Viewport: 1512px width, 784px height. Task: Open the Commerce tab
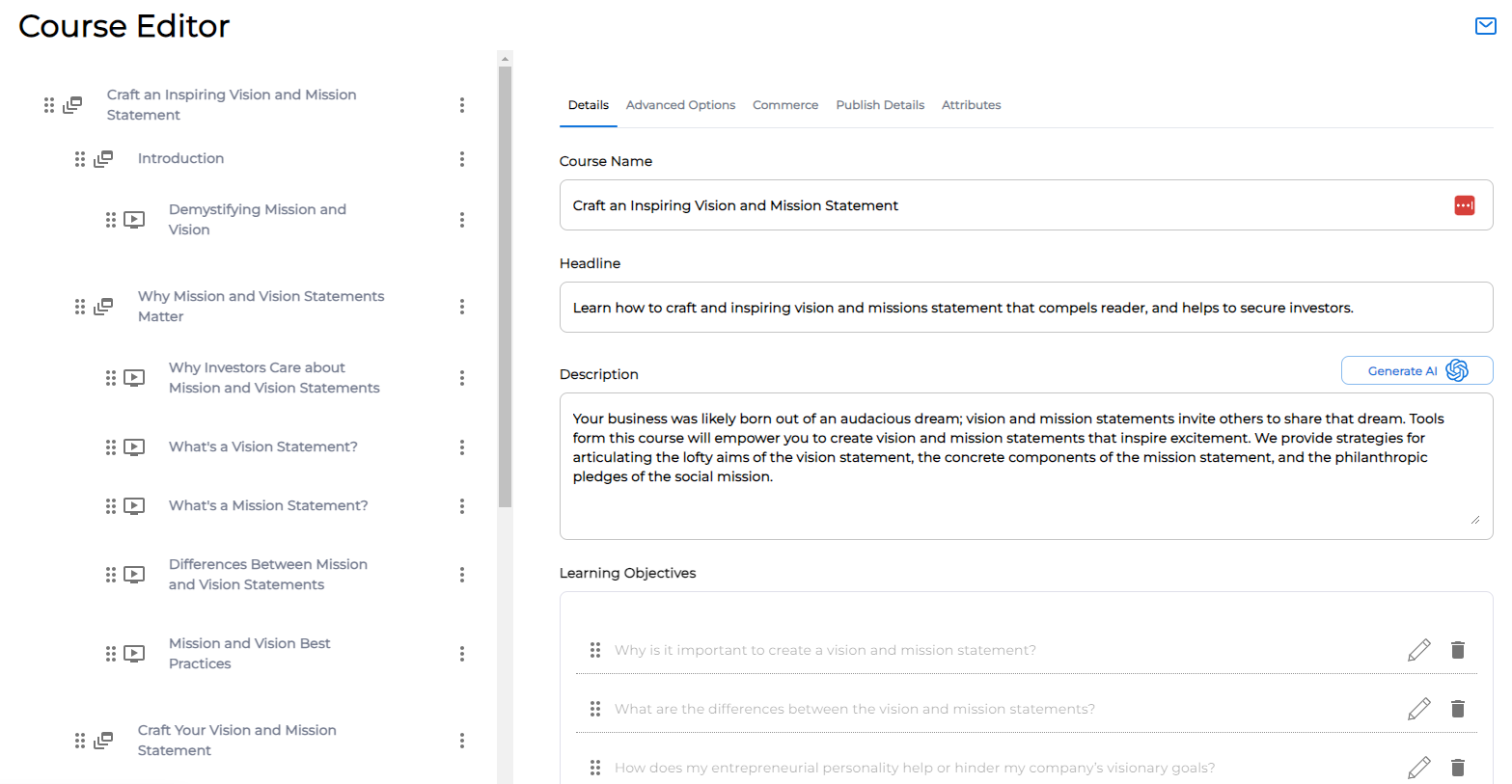(x=784, y=105)
